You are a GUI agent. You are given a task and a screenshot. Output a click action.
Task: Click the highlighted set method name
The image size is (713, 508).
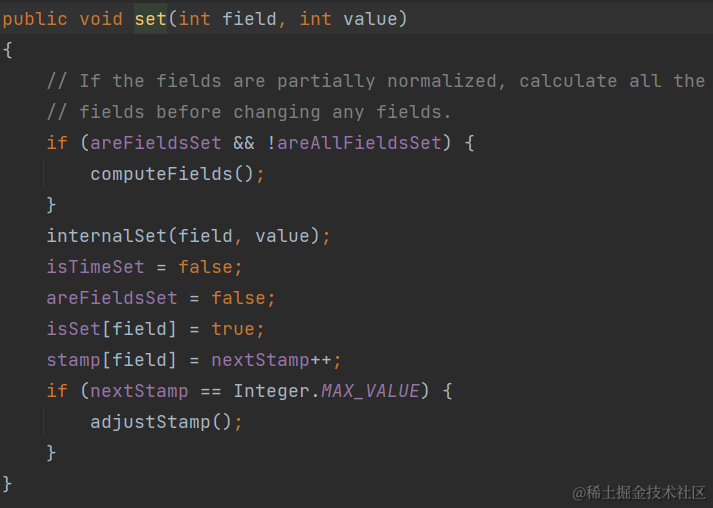click(x=150, y=19)
